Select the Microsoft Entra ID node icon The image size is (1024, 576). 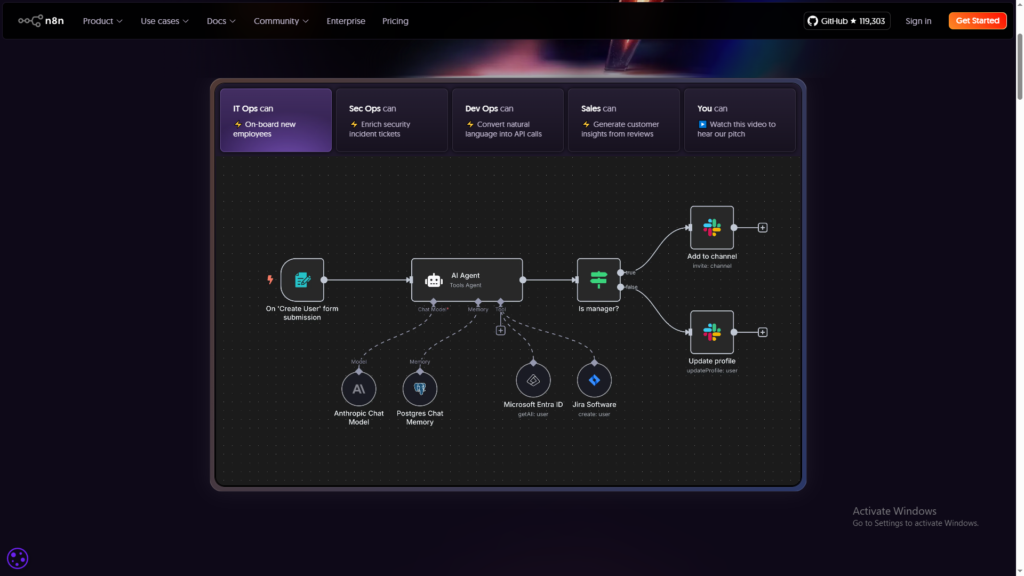pos(533,381)
